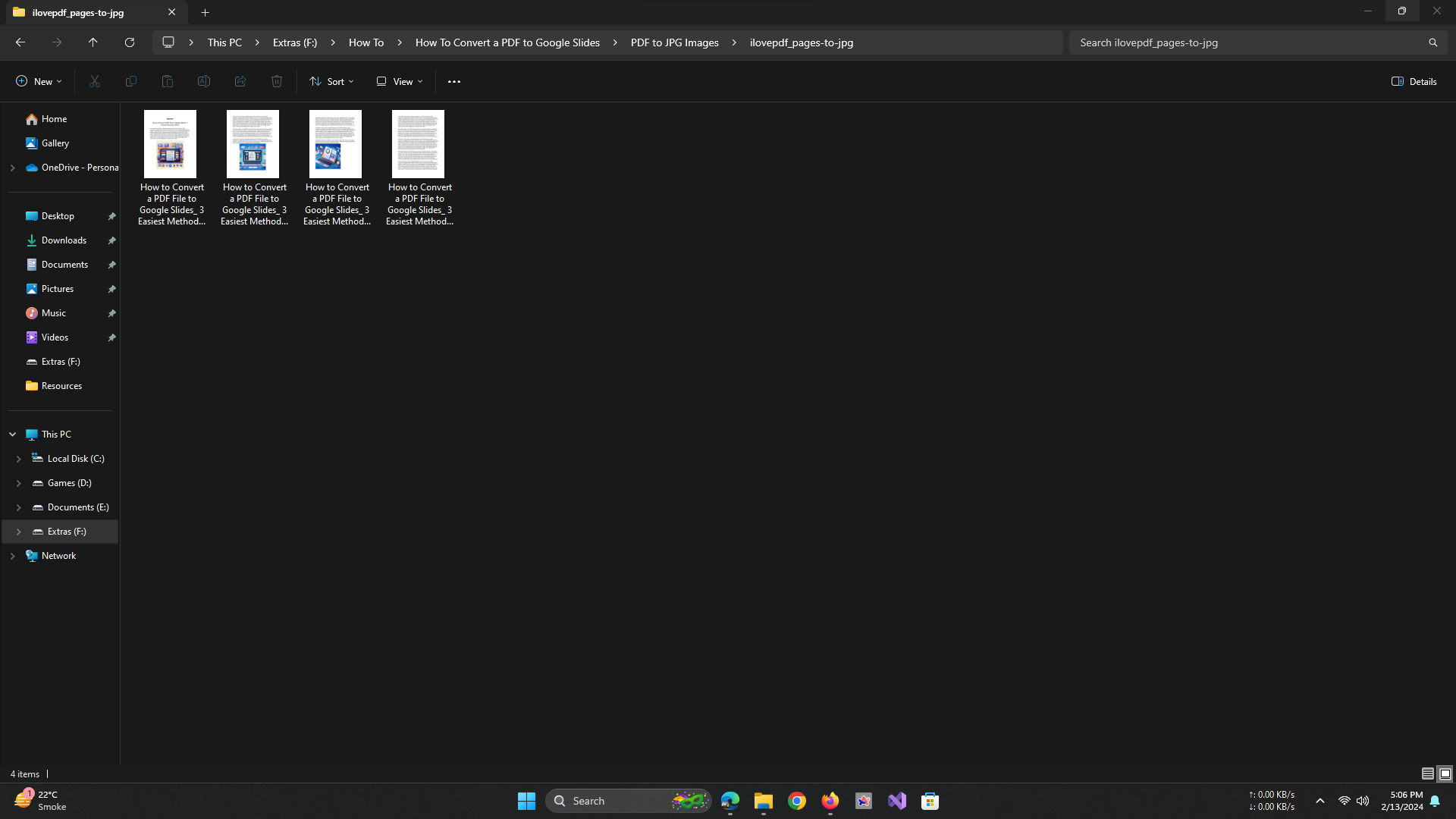The height and width of the screenshot is (819, 1456).
Task: Click the Cut scissors icon in toolbar
Action: point(95,81)
